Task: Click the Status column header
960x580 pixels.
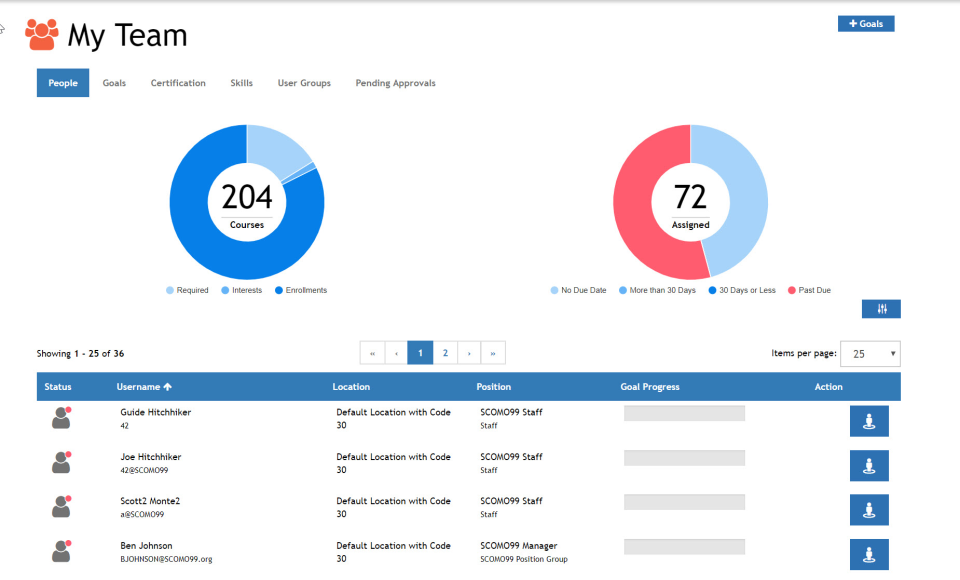Action: pyautogui.click(x=58, y=386)
